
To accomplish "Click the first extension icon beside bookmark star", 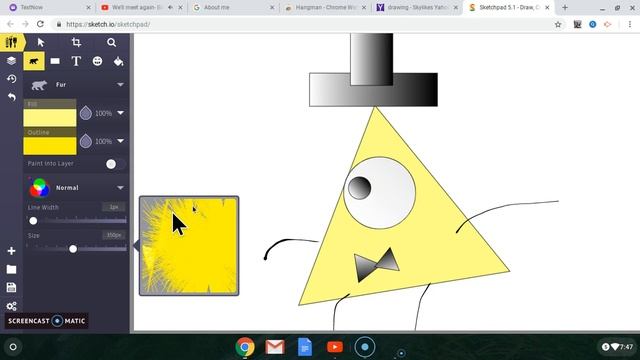I will click(577, 24).
